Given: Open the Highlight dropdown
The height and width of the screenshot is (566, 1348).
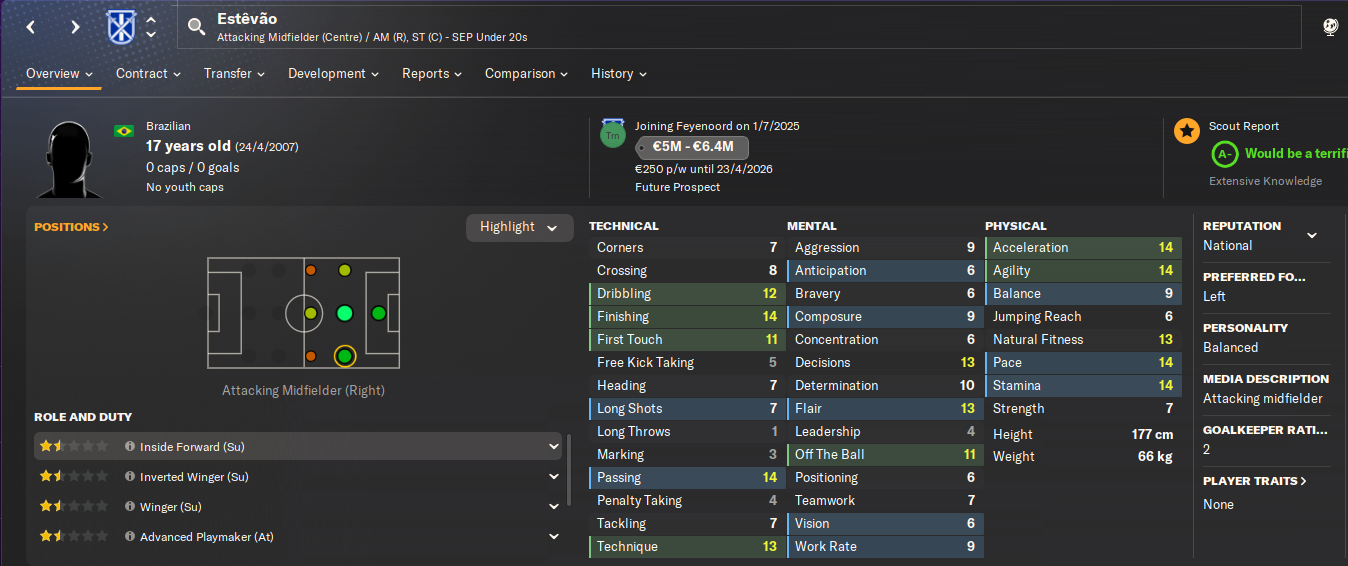Looking at the screenshot, I should [x=520, y=227].
